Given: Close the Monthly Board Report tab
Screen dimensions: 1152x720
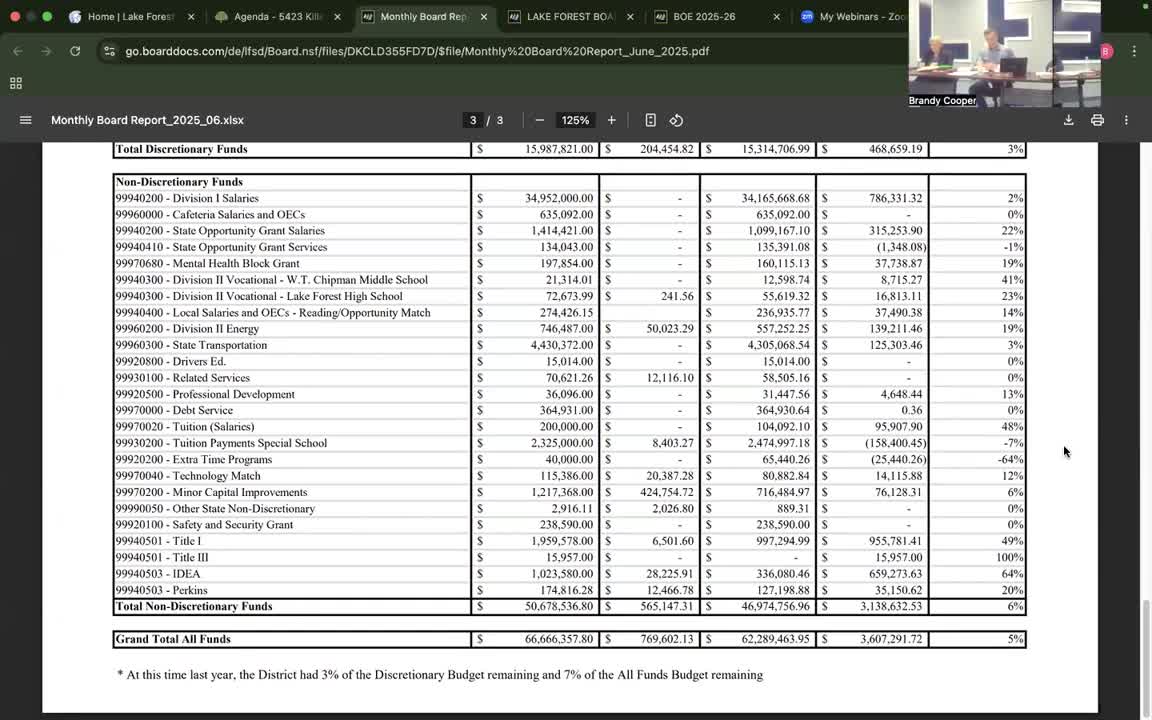Looking at the screenshot, I should pyautogui.click(x=484, y=17).
